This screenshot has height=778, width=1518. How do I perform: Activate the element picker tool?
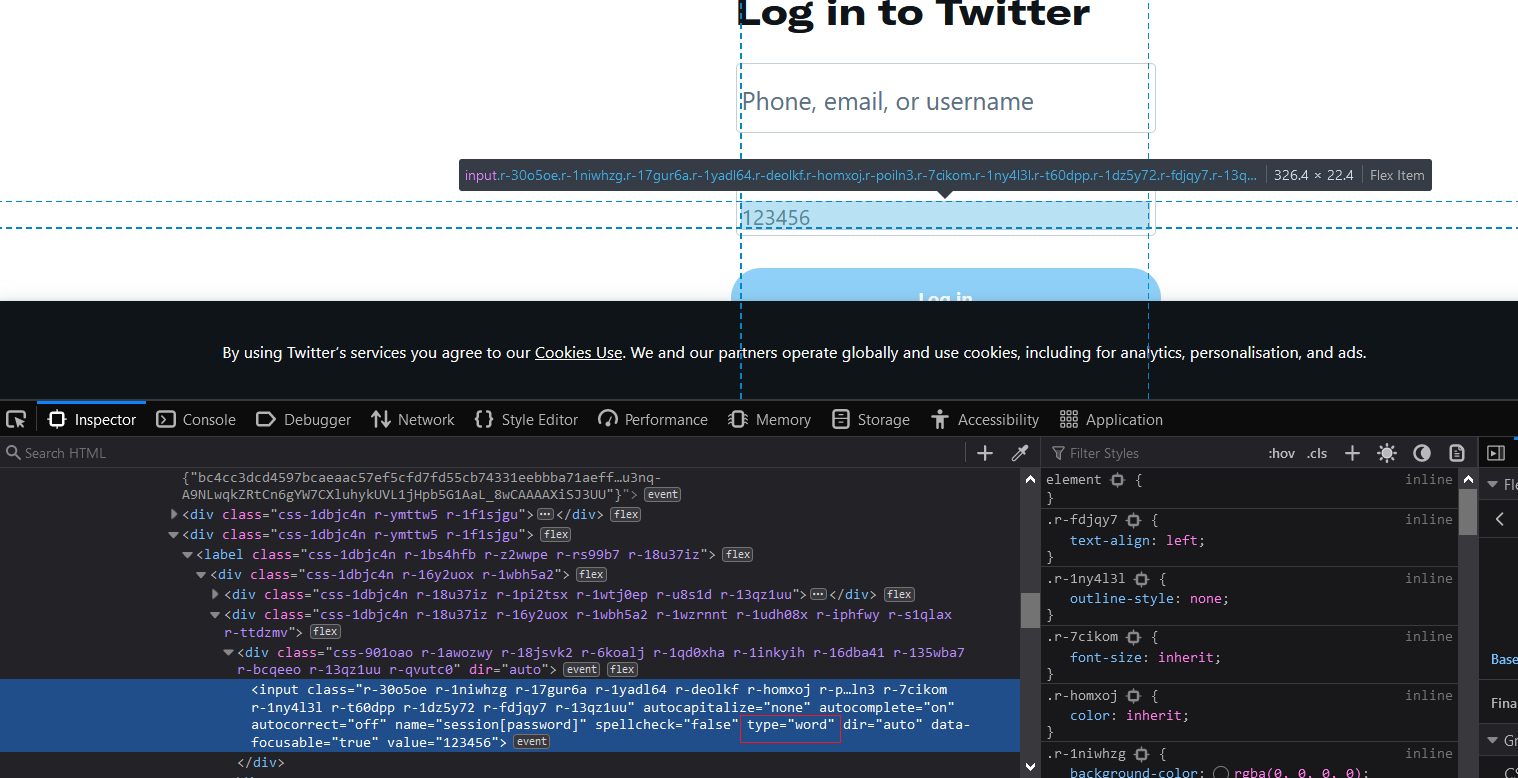(x=15, y=419)
